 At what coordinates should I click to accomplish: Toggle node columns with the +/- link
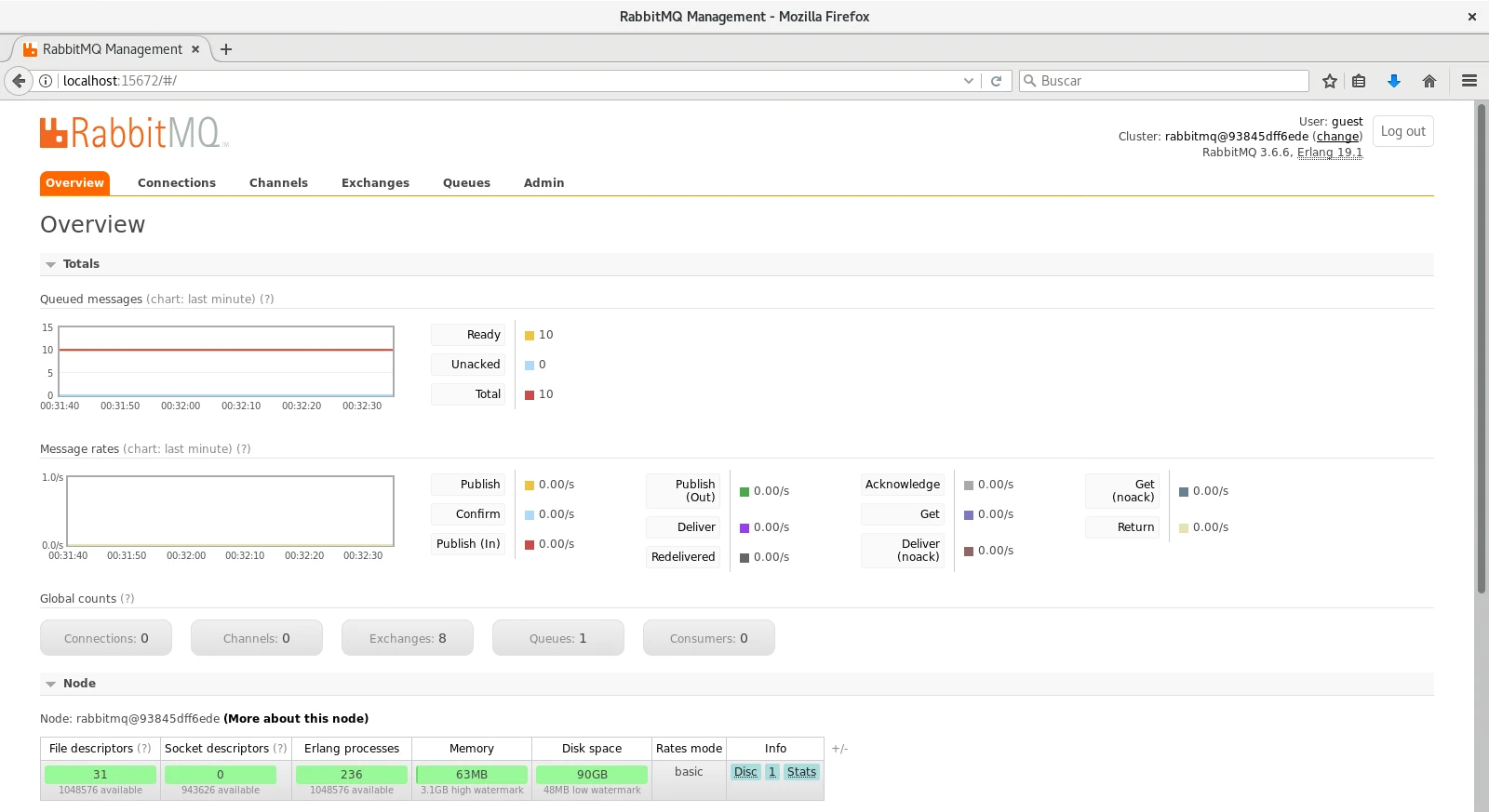click(839, 749)
